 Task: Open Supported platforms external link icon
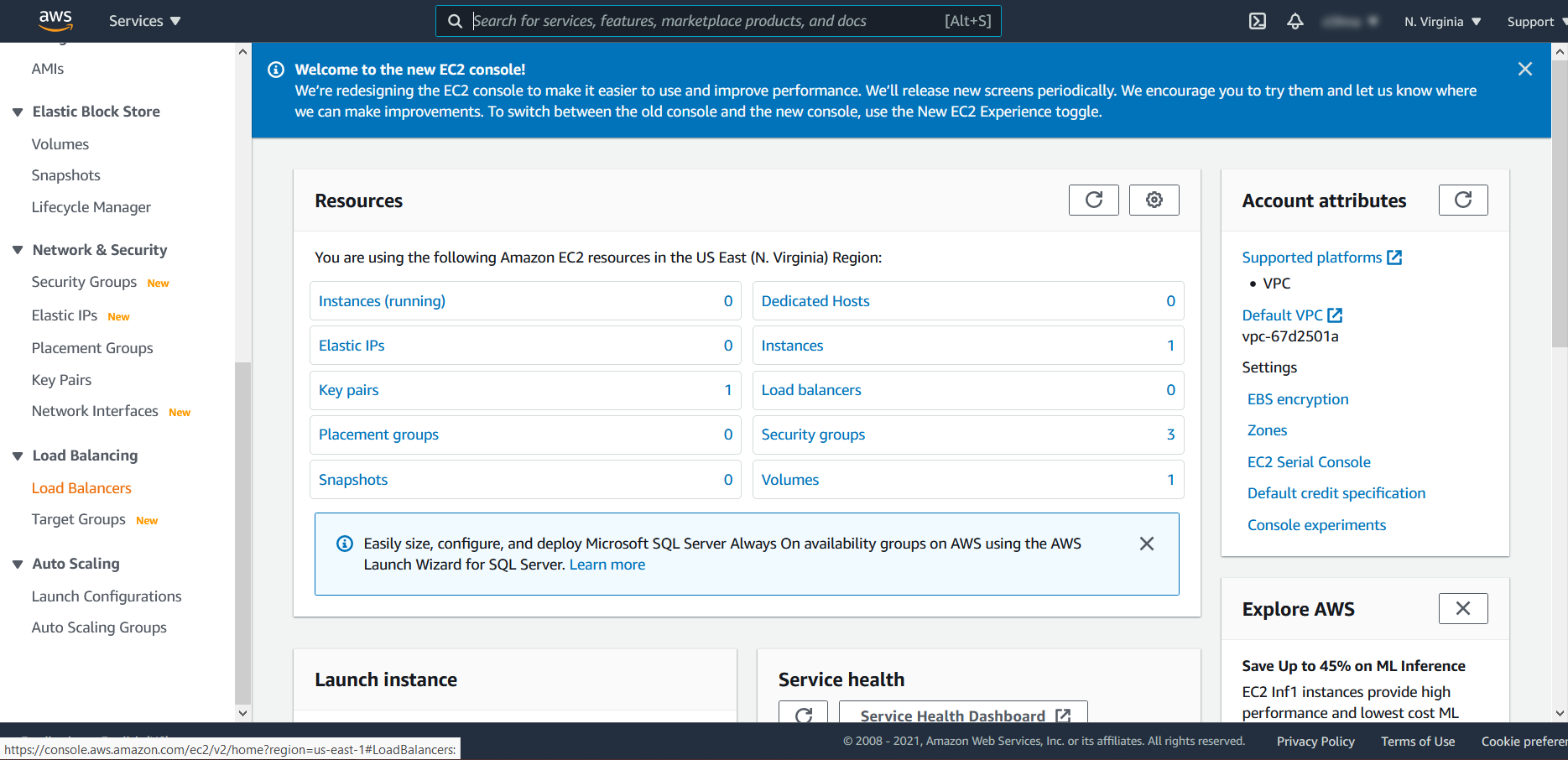click(x=1394, y=258)
